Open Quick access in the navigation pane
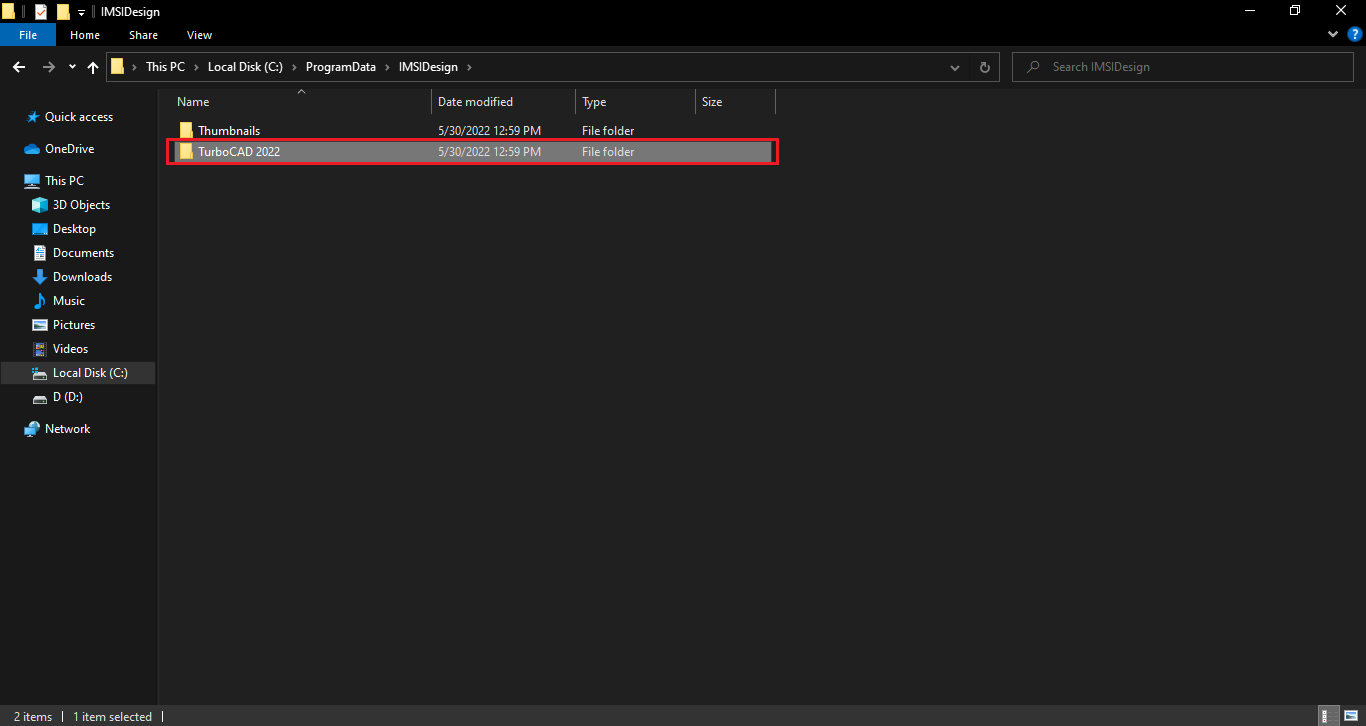Viewport: 1366px width, 726px height. [79, 117]
